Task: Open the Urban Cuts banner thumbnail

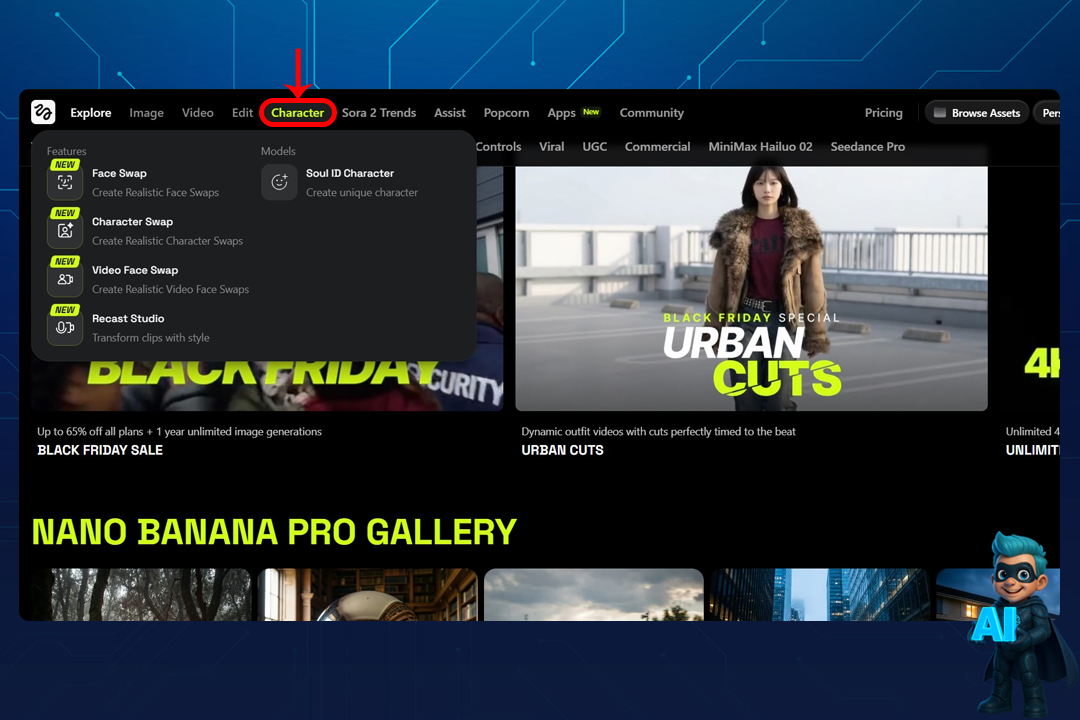Action: 751,288
